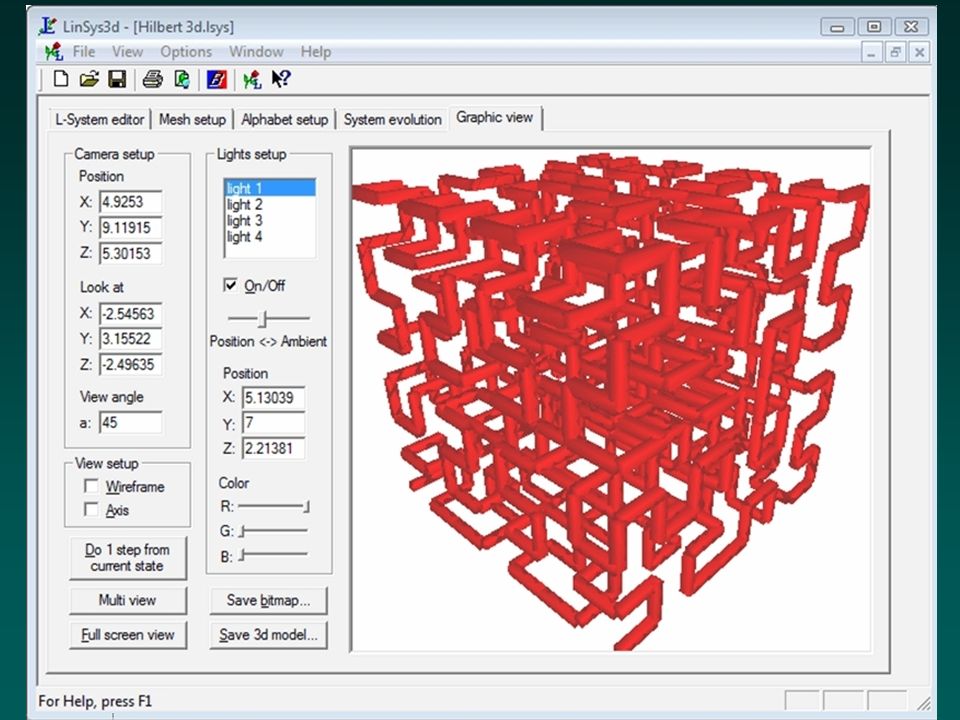Click camera Position Z field 5.30153
The width and height of the screenshot is (960, 720).
pyautogui.click(x=130, y=253)
